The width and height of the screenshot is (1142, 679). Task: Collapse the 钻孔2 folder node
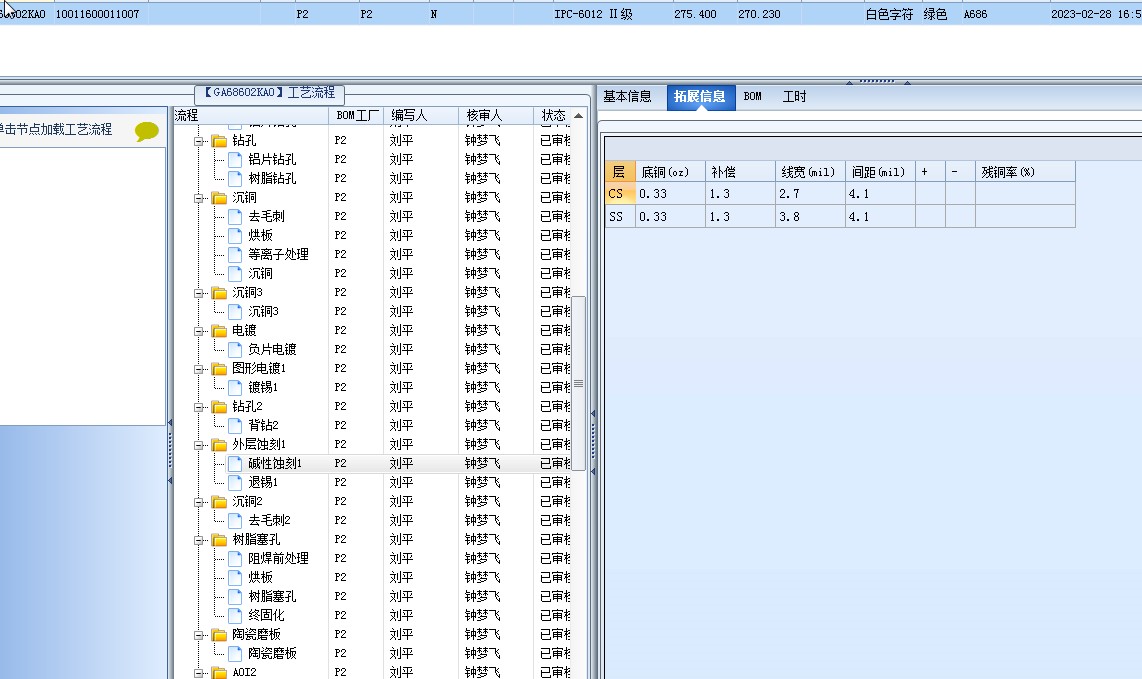coord(198,407)
